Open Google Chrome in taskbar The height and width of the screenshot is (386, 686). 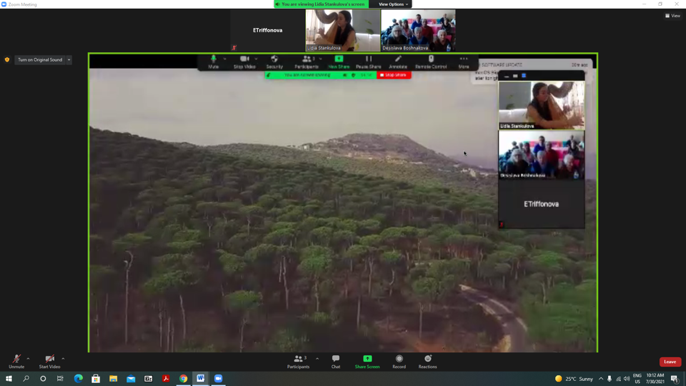pos(183,379)
